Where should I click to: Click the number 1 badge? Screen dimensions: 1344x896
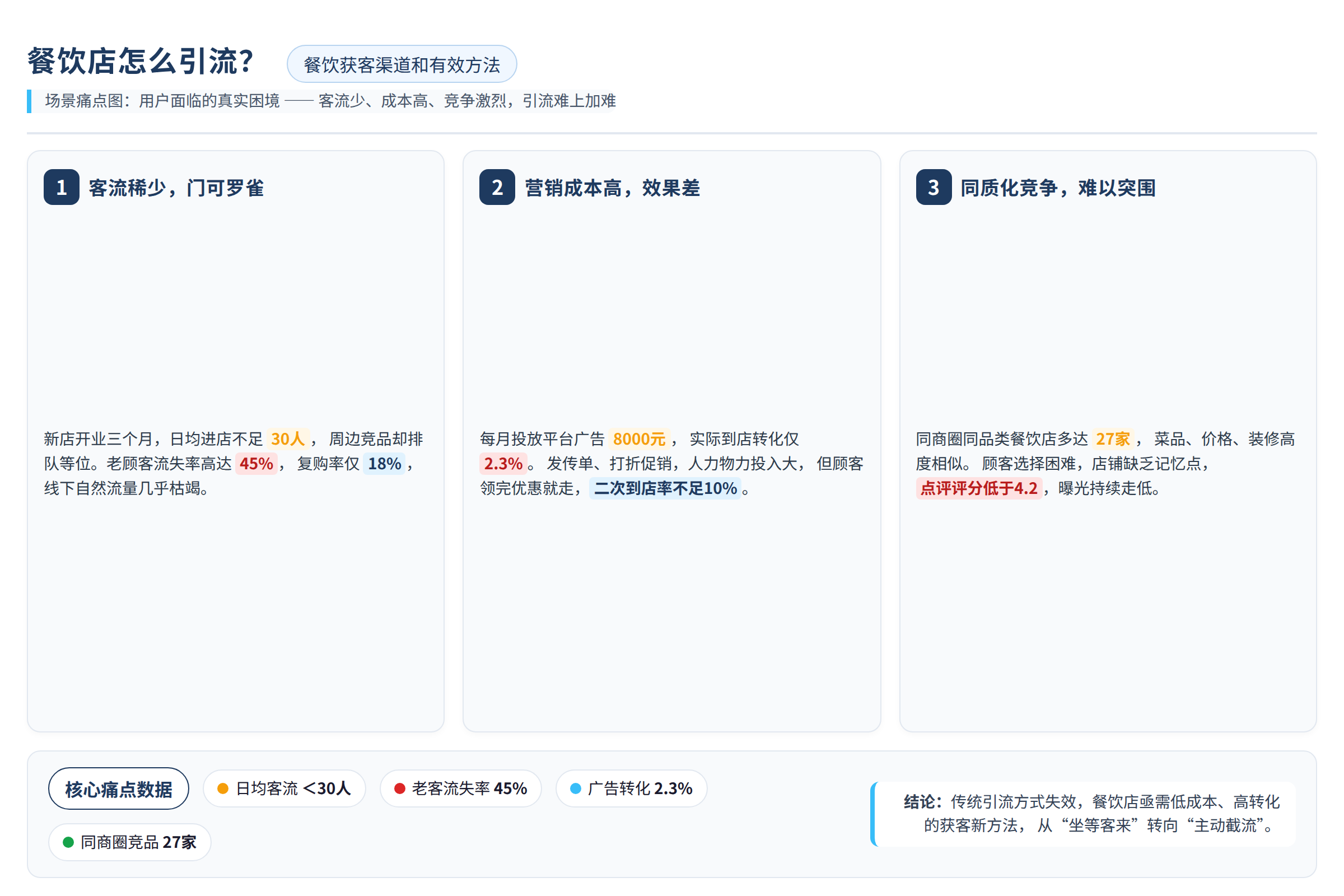(x=61, y=188)
